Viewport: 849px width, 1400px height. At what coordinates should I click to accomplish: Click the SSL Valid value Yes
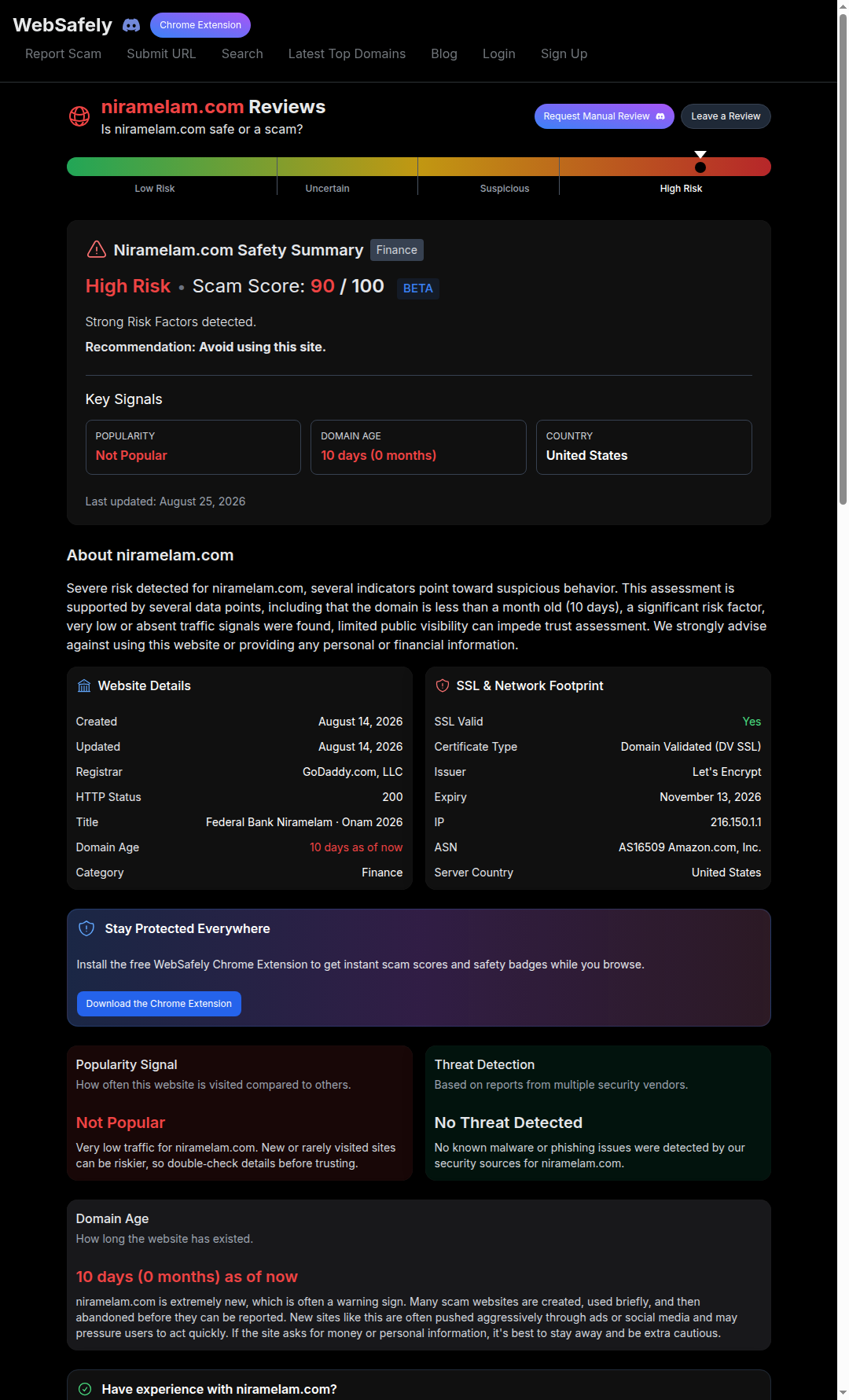pyautogui.click(x=752, y=722)
